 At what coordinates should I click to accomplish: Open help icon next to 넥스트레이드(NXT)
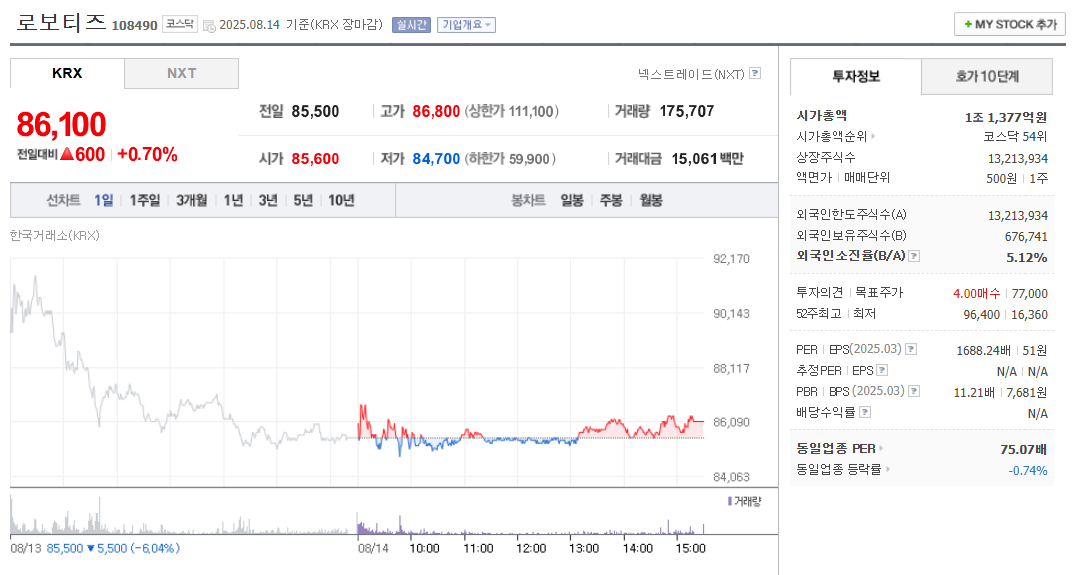pos(755,73)
